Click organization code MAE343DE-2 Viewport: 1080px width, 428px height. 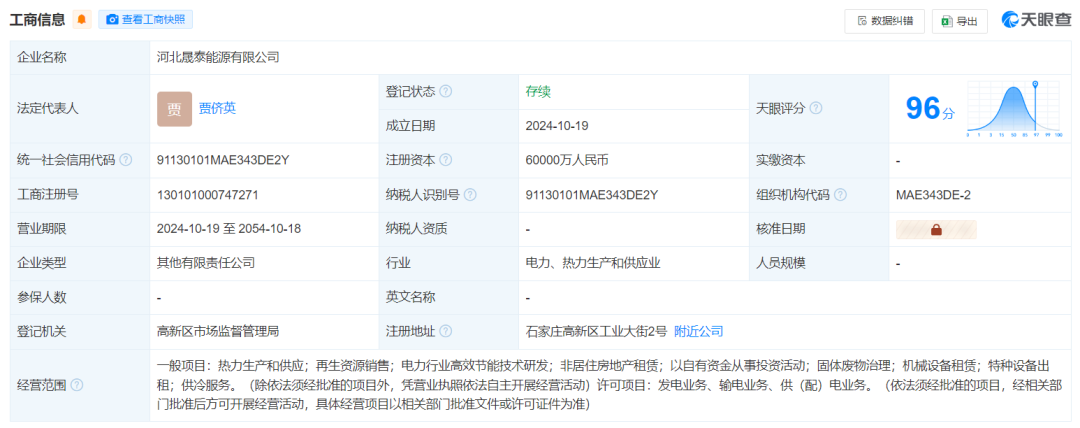(x=933, y=194)
